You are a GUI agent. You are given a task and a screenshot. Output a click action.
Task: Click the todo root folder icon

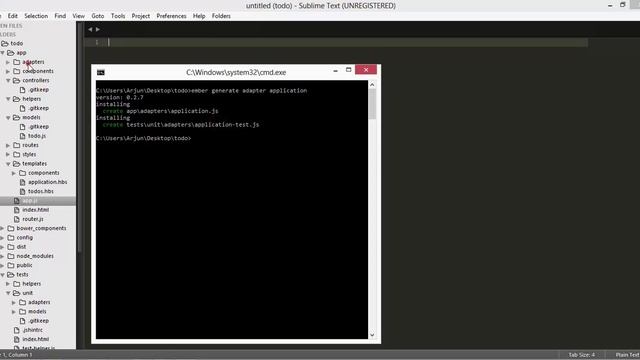coord(5,43)
